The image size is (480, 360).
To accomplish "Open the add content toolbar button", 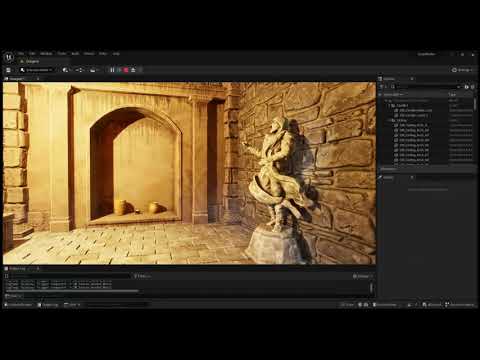I will pos(66,70).
